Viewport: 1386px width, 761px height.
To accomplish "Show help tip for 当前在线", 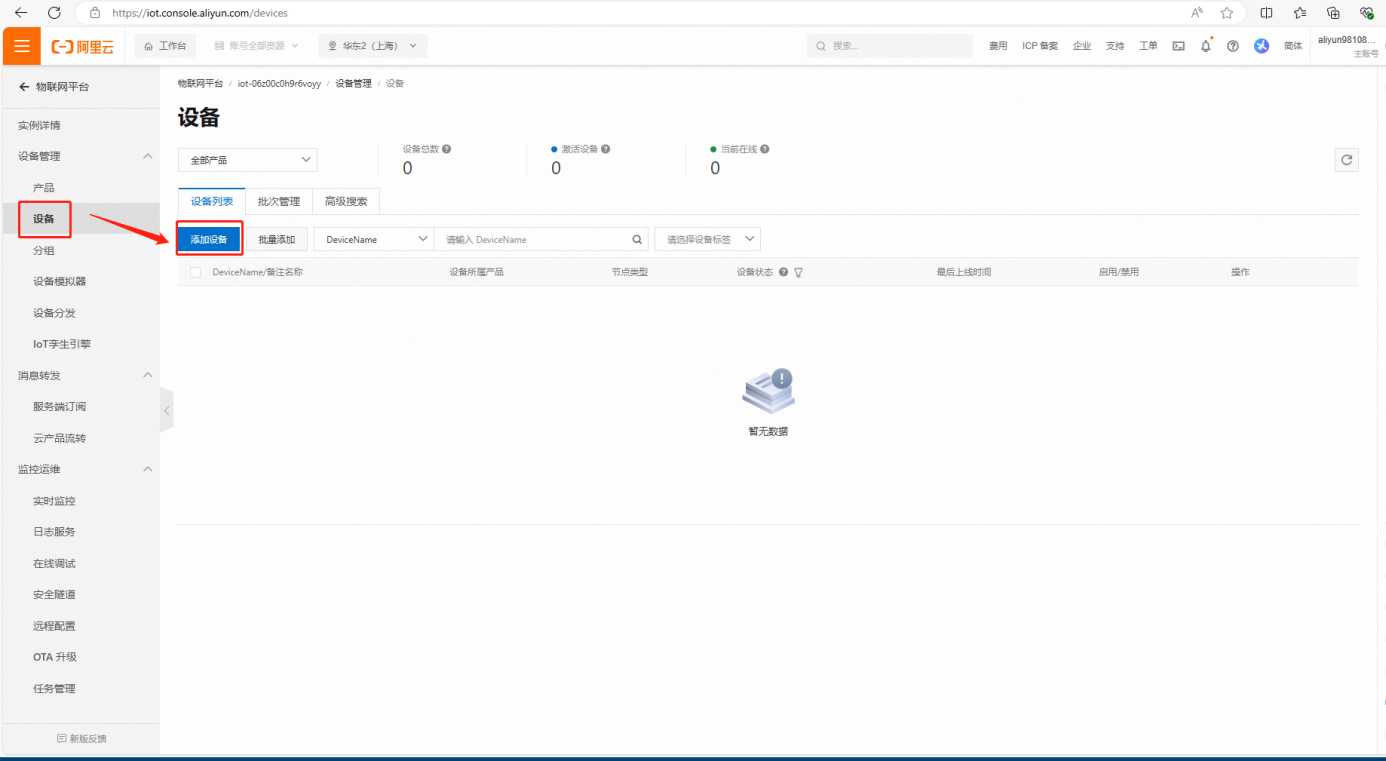I will click(x=764, y=149).
